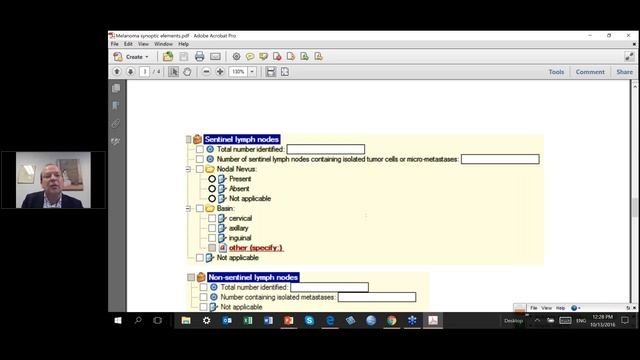Image resolution: width=640 pixels, height=360 pixels.
Task: Collapse the Nodal Nevus tree node
Action: click(188, 169)
